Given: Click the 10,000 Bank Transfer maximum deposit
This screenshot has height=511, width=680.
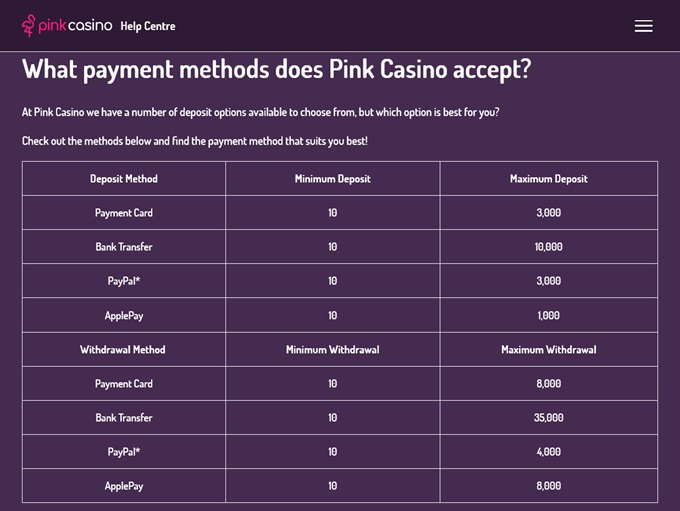Looking at the screenshot, I should [548, 247].
